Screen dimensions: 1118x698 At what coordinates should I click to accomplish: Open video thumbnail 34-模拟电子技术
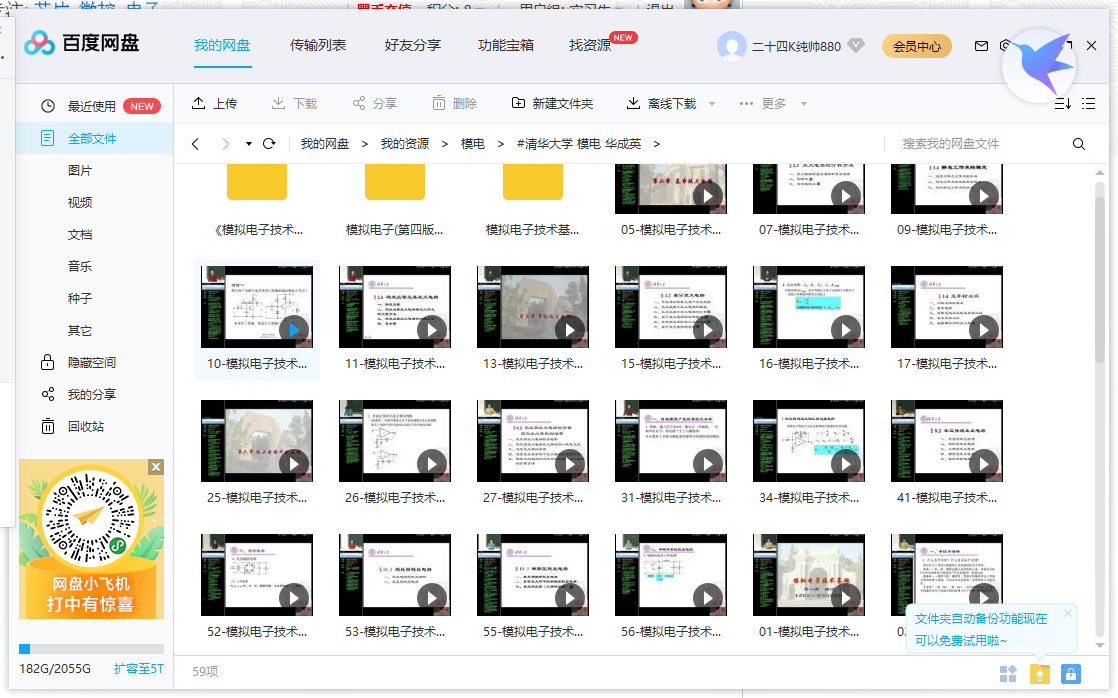809,441
